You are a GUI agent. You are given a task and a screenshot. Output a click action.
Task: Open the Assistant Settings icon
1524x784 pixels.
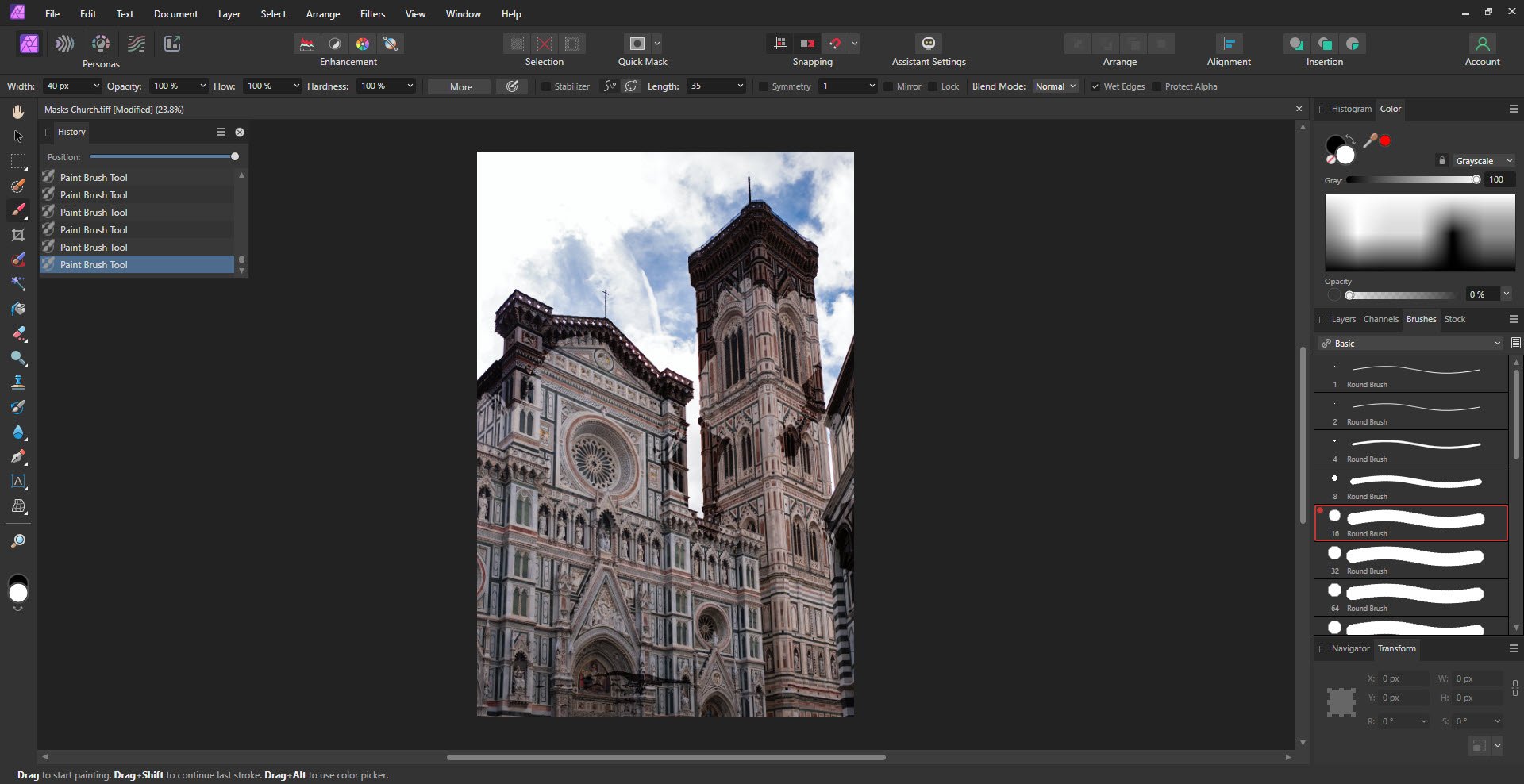pyautogui.click(x=928, y=44)
